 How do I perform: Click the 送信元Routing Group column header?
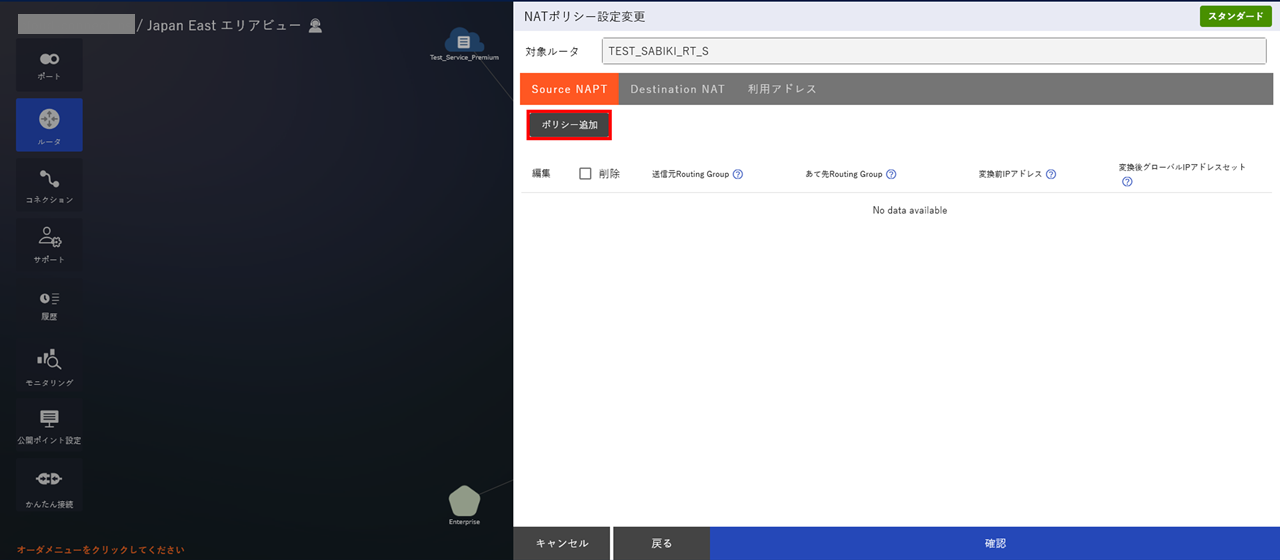690,174
